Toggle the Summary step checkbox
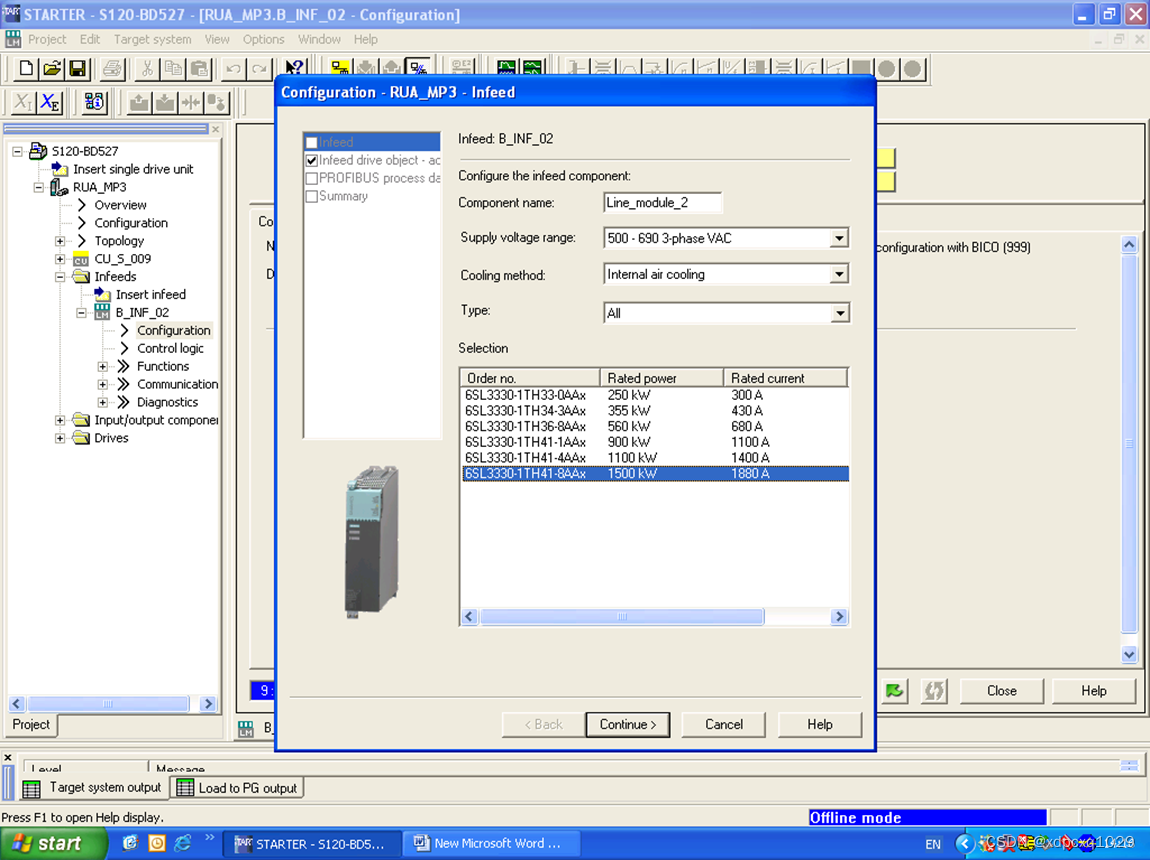 312,196
